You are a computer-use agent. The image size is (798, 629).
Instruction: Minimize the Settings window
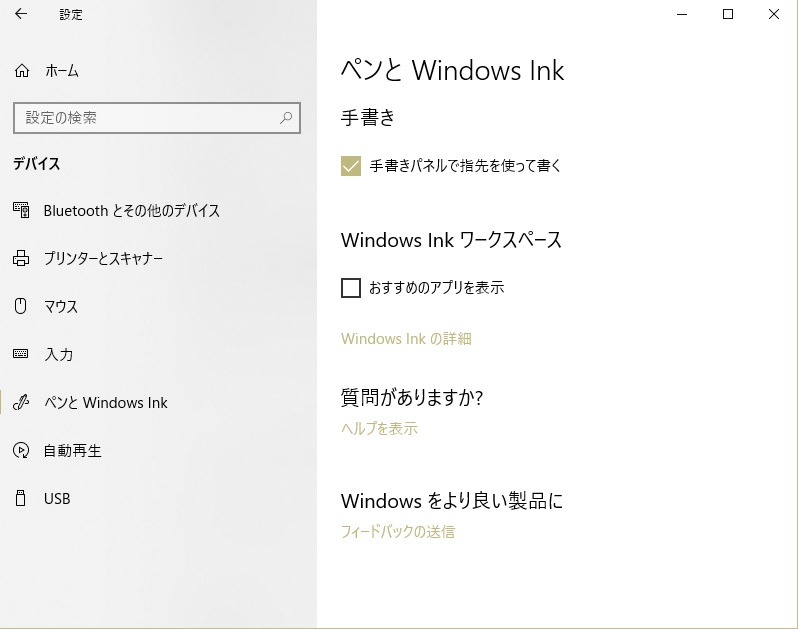(x=682, y=14)
